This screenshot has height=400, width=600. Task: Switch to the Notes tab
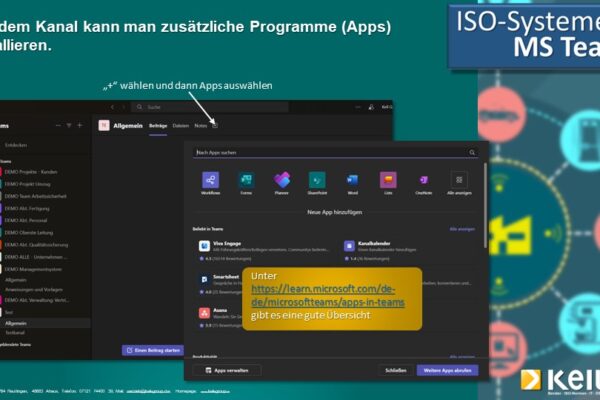tap(201, 126)
